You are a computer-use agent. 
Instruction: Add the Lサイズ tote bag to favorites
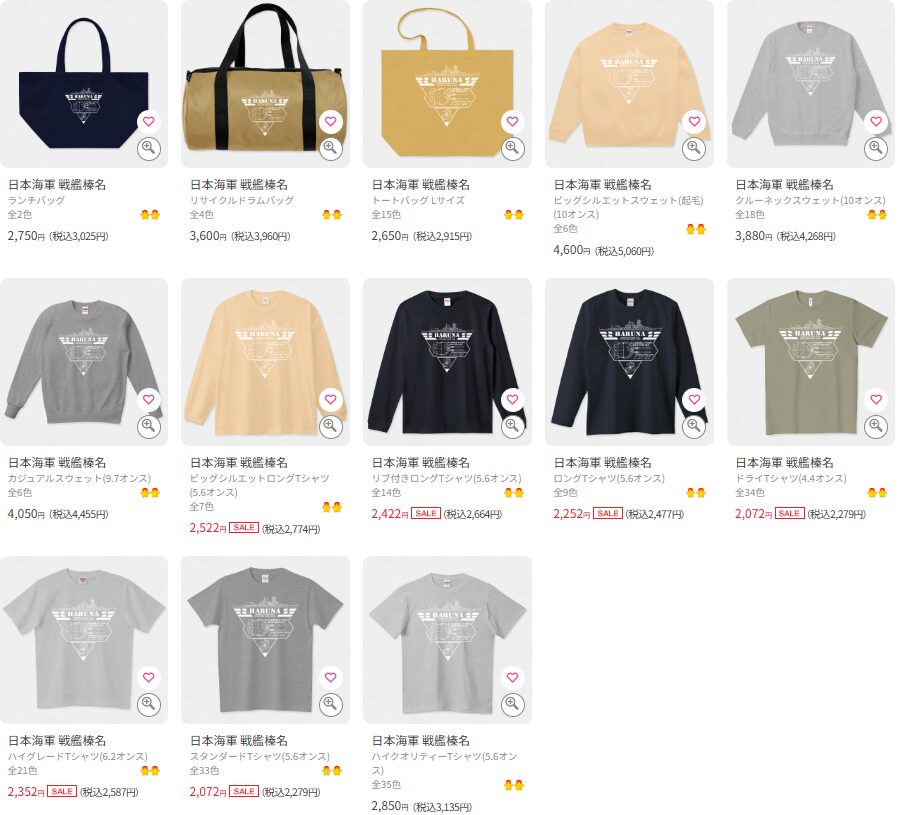point(512,122)
